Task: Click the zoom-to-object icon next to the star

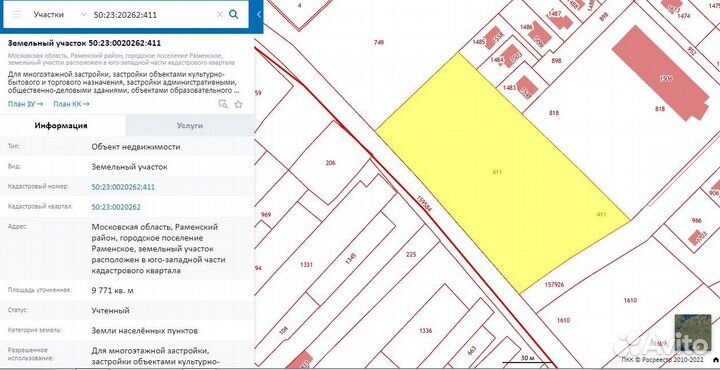Action: [x=223, y=104]
